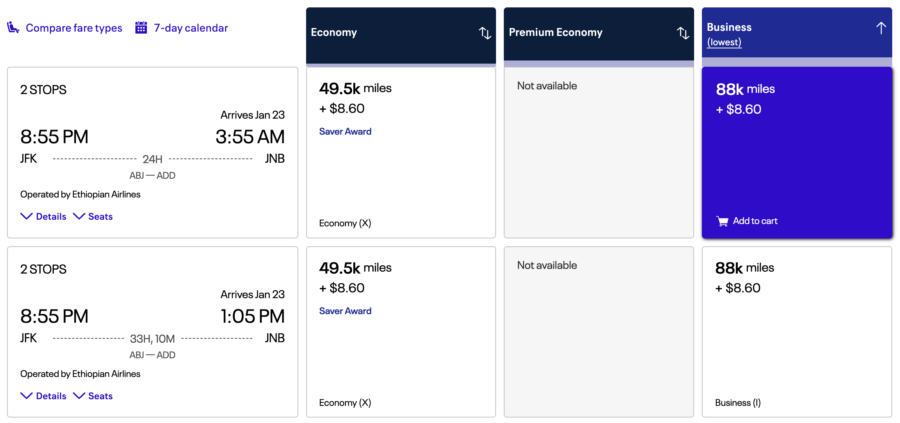
Task: Expand Seats for the 24H flight
Action: tap(92, 216)
